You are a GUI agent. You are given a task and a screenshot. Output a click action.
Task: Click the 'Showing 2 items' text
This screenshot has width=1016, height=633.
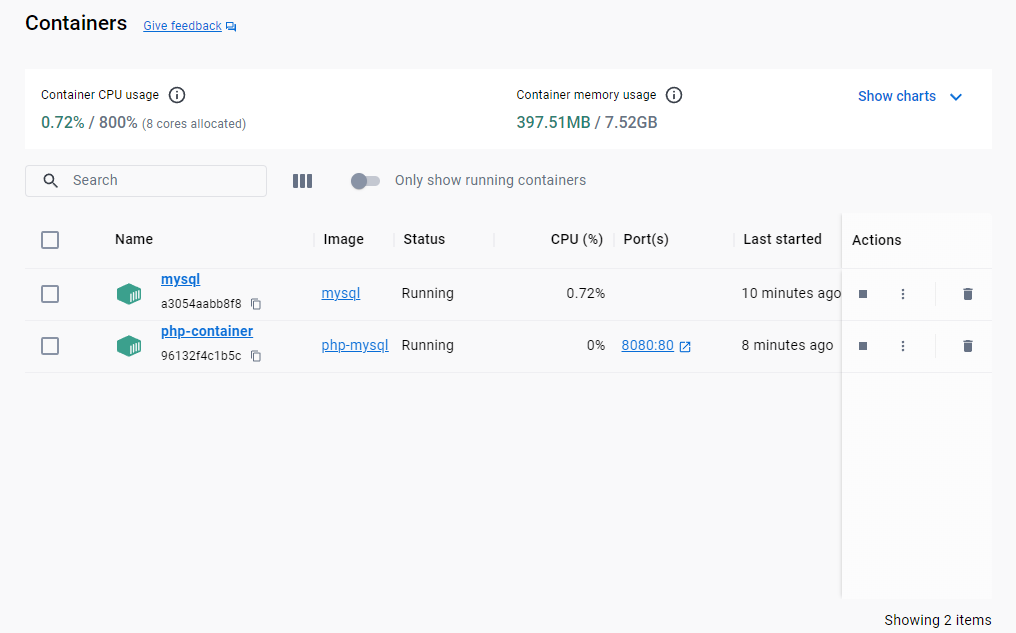pyautogui.click(x=938, y=620)
